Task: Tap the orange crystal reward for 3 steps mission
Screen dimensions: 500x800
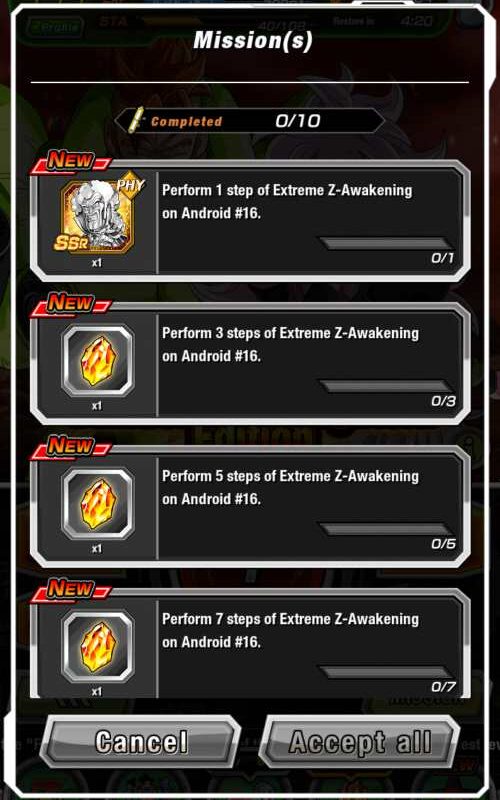Action: click(x=98, y=361)
